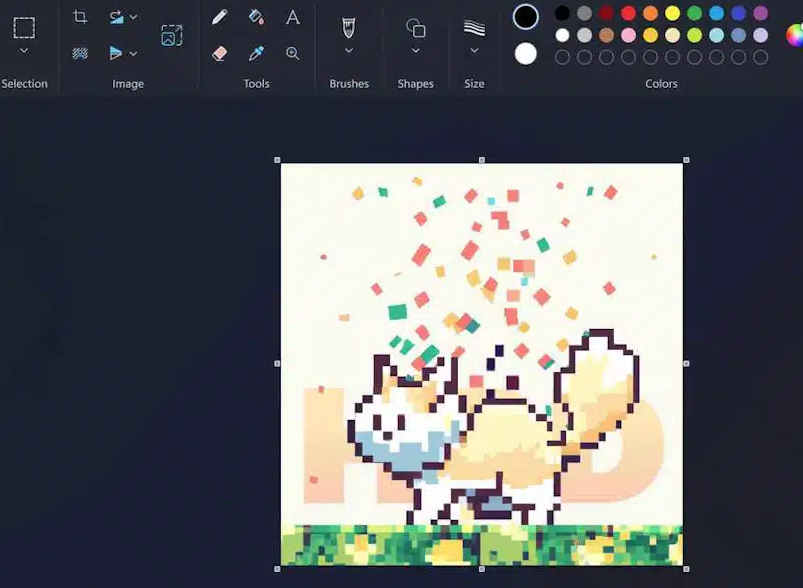Pick the black swatch in the palette

[x=562, y=13]
